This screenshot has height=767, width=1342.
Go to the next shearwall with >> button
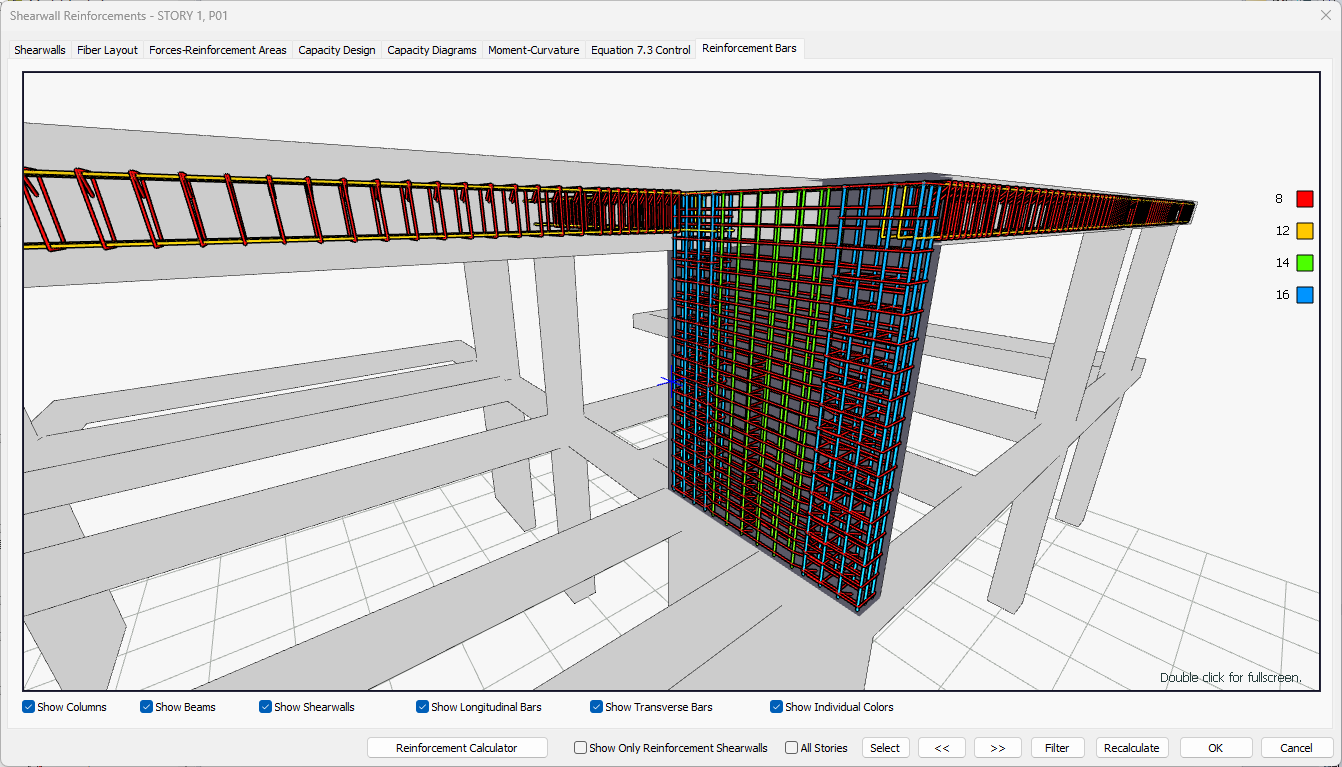[x=997, y=748]
